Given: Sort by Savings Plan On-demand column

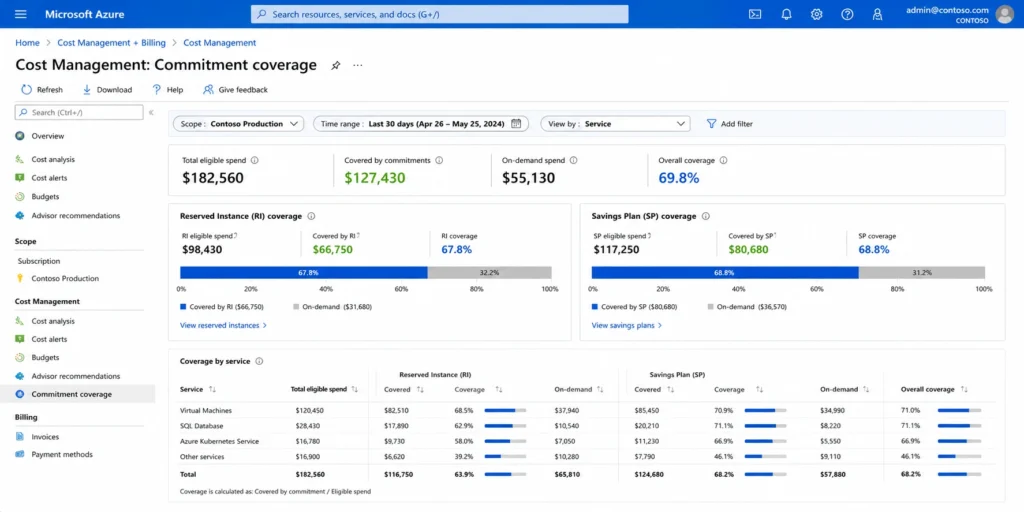Looking at the screenshot, I should coord(866,389).
